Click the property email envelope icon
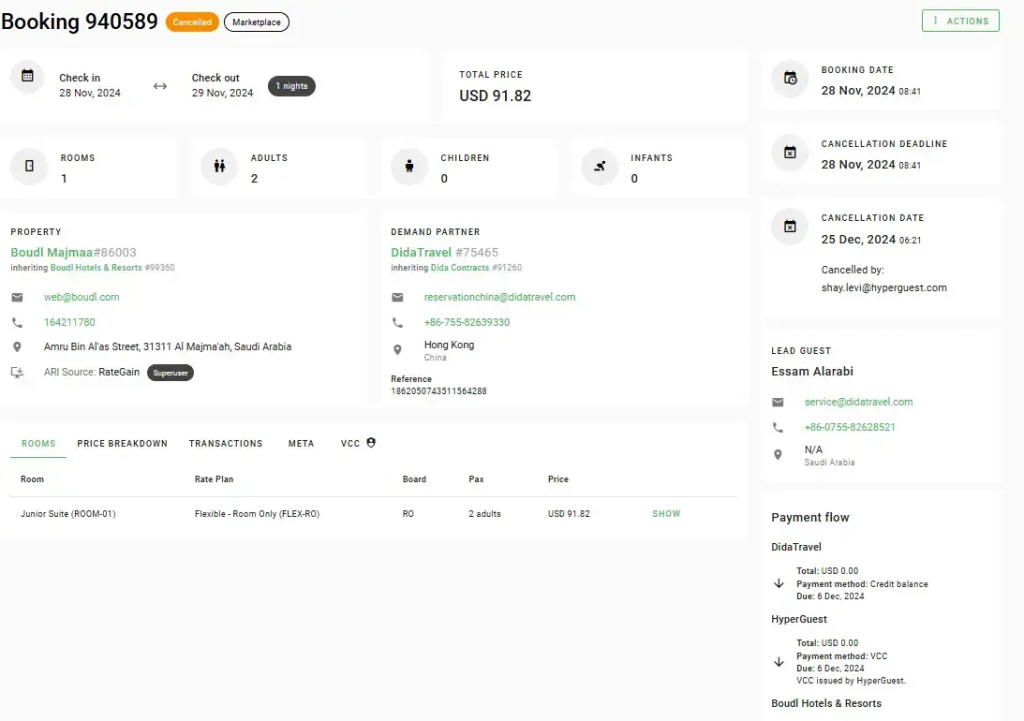This screenshot has width=1024, height=721. 17,297
